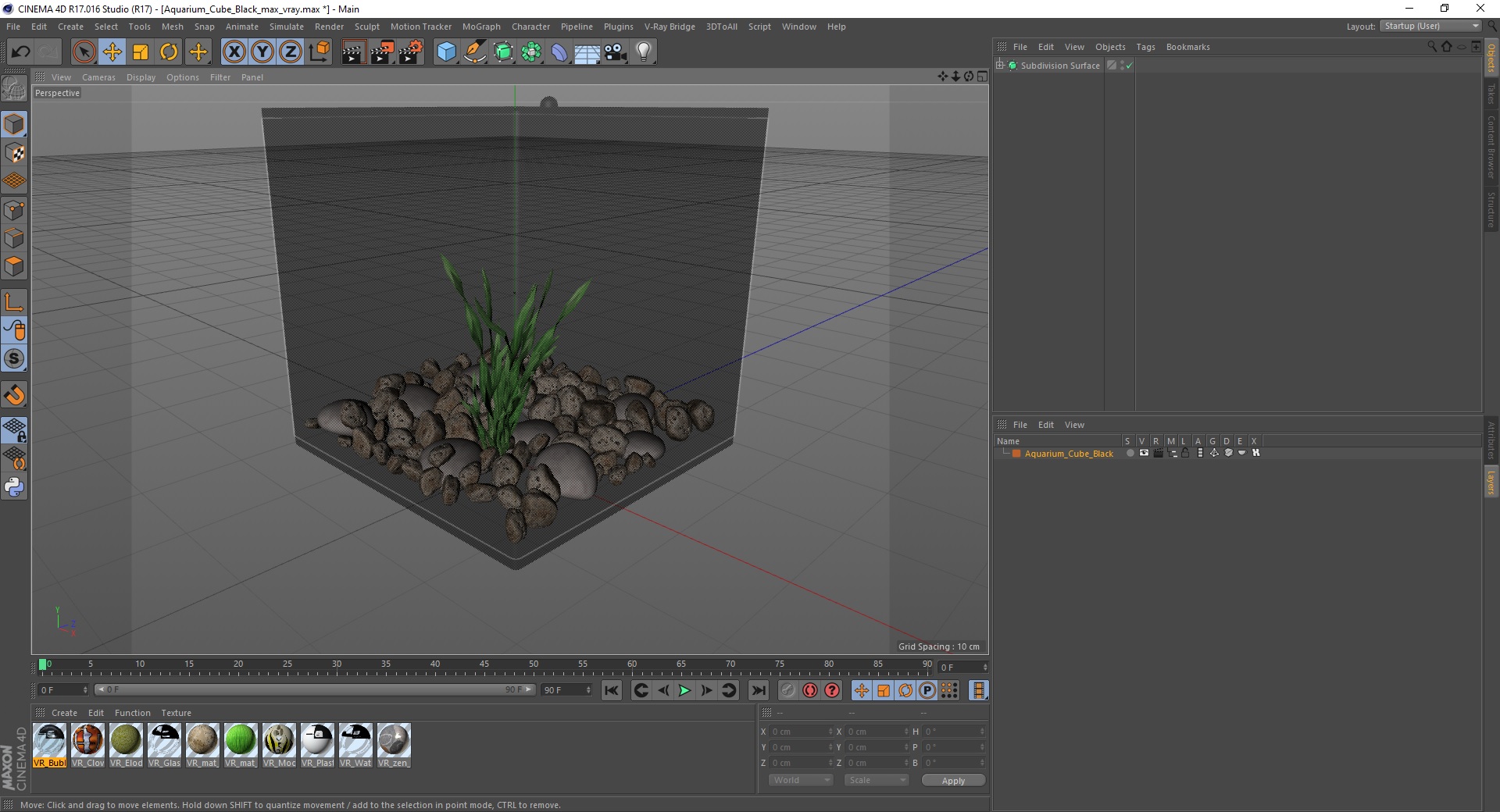
Task: Click the end frame 90 F field
Action: click(567, 690)
